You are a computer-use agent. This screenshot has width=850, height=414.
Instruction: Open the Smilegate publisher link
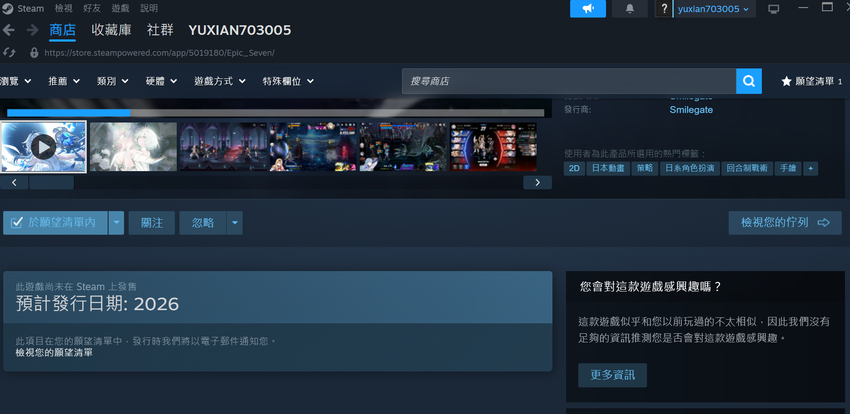691,110
